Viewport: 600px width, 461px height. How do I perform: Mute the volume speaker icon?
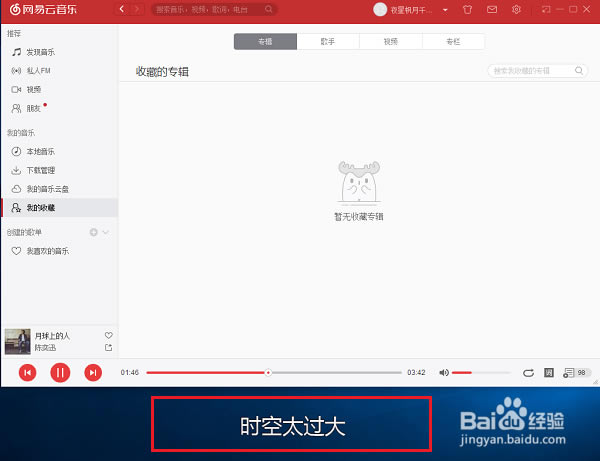443,372
